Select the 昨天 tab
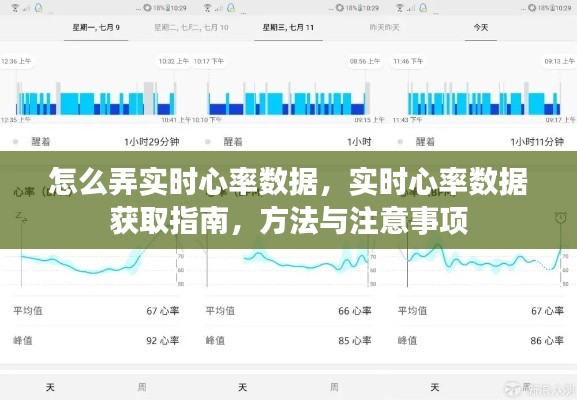The width and height of the screenshot is (577, 400). (384, 28)
